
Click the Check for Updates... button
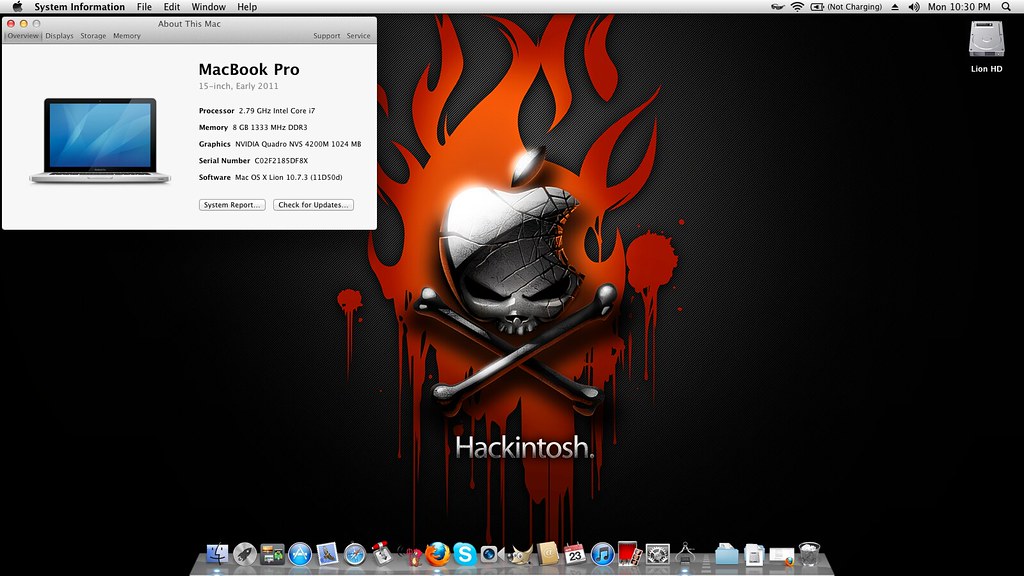coord(313,205)
